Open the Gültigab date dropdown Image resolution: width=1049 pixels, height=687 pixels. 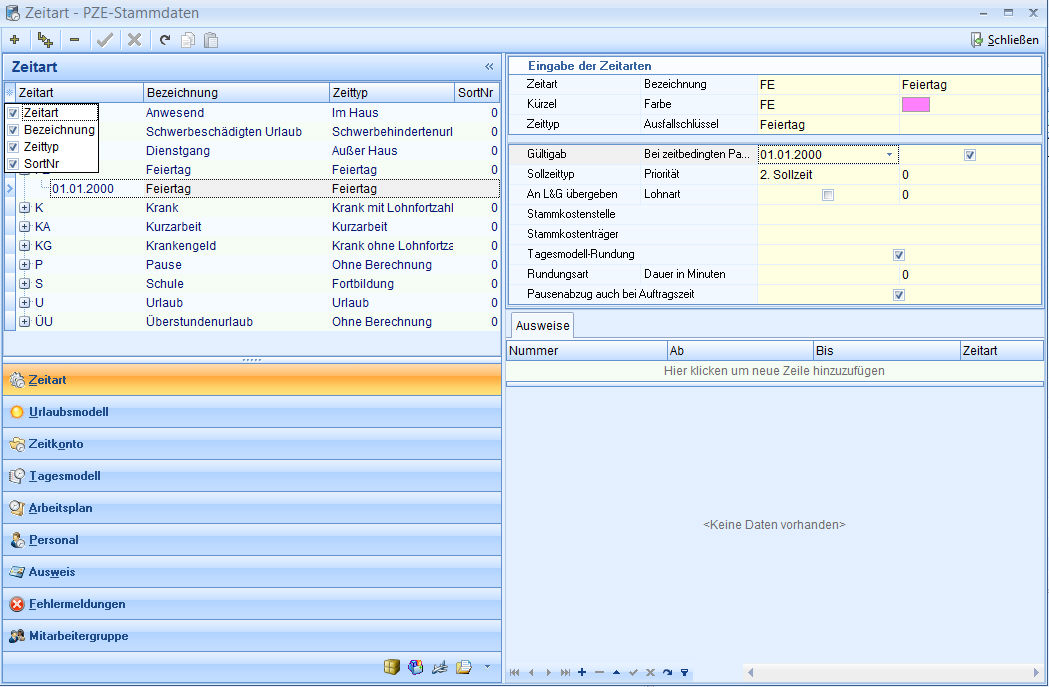[889, 155]
